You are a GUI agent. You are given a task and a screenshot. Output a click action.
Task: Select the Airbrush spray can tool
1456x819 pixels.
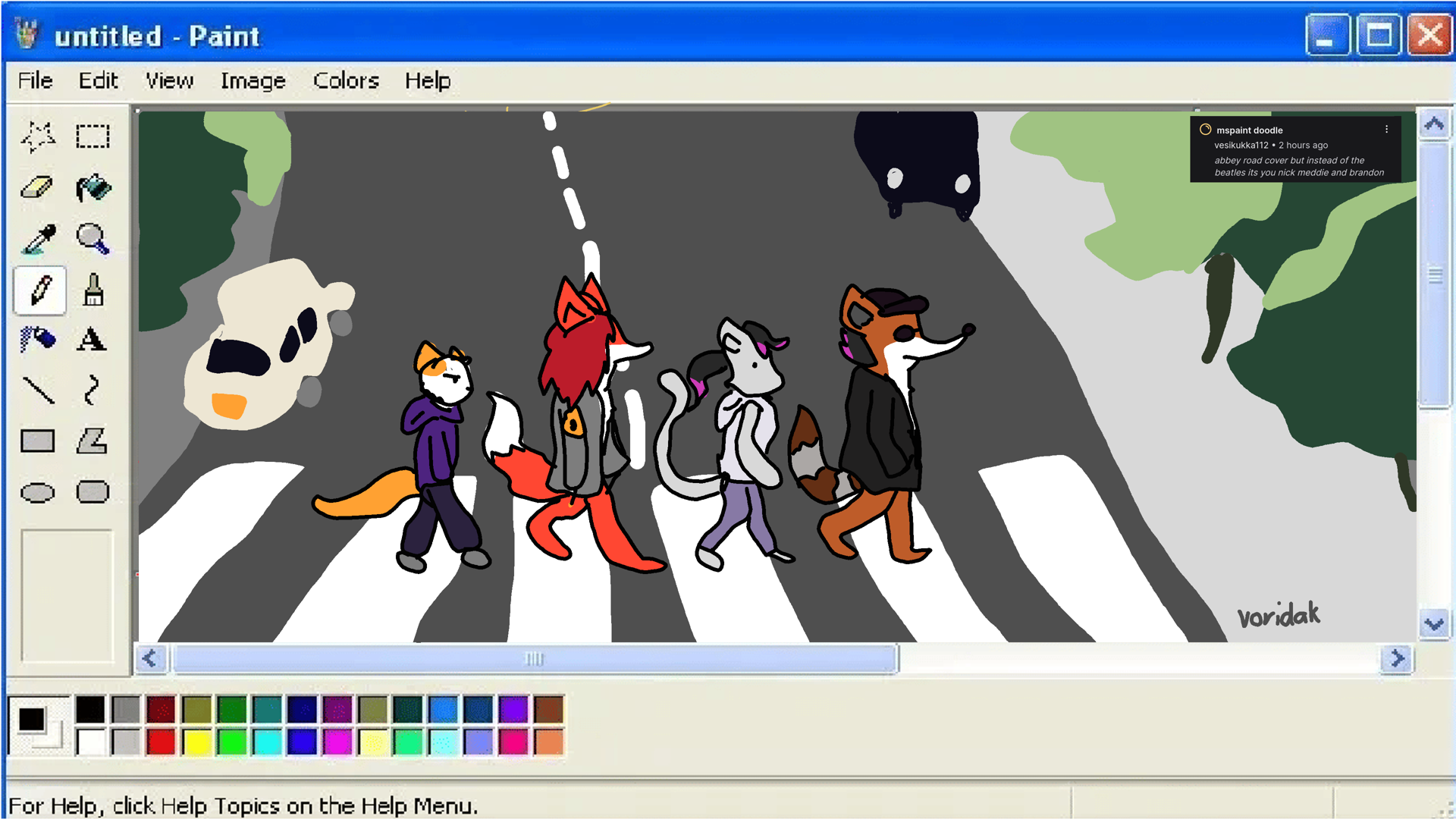(38, 339)
